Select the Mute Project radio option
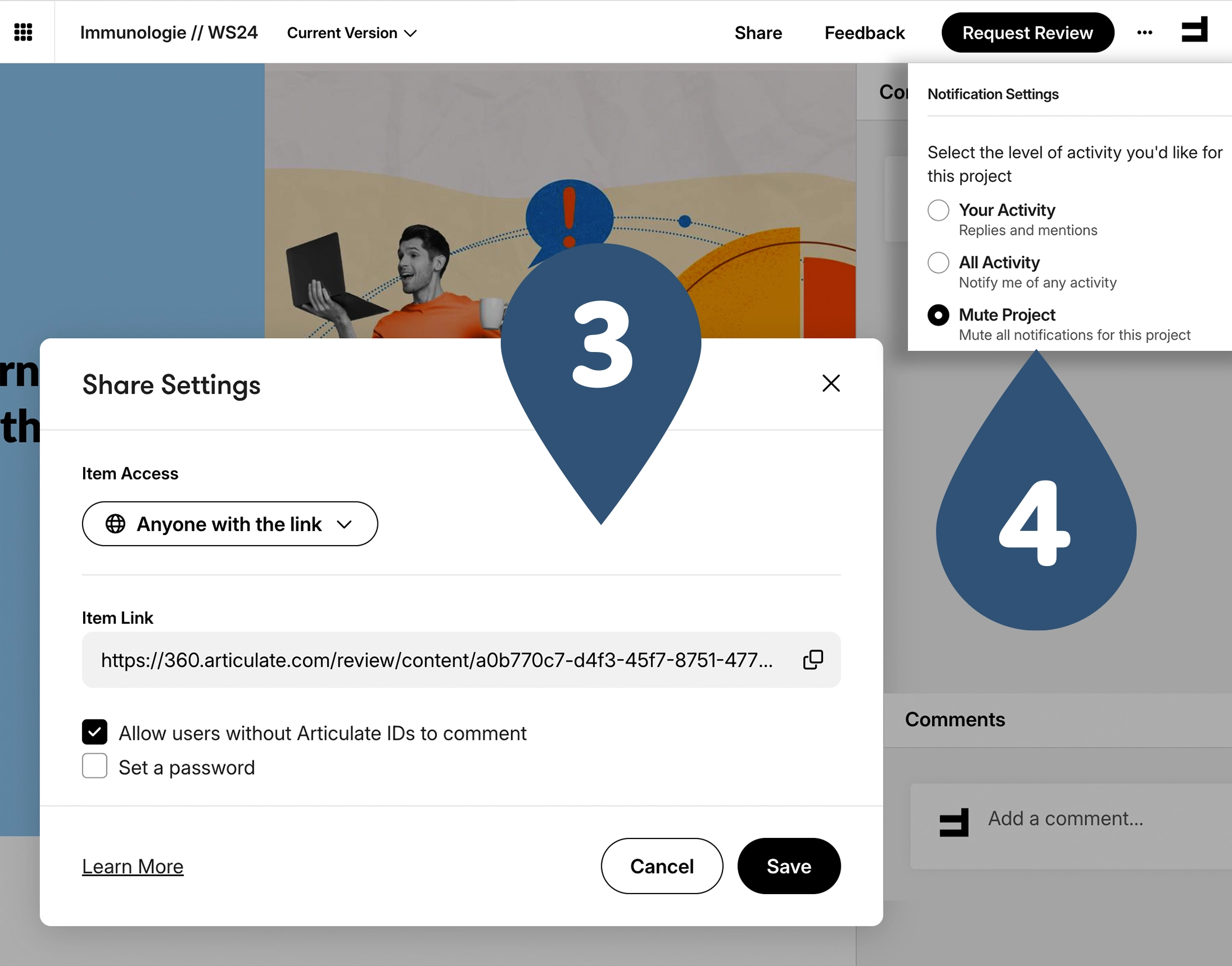Image resolution: width=1232 pixels, height=966 pixels. [x=938, y=315]
